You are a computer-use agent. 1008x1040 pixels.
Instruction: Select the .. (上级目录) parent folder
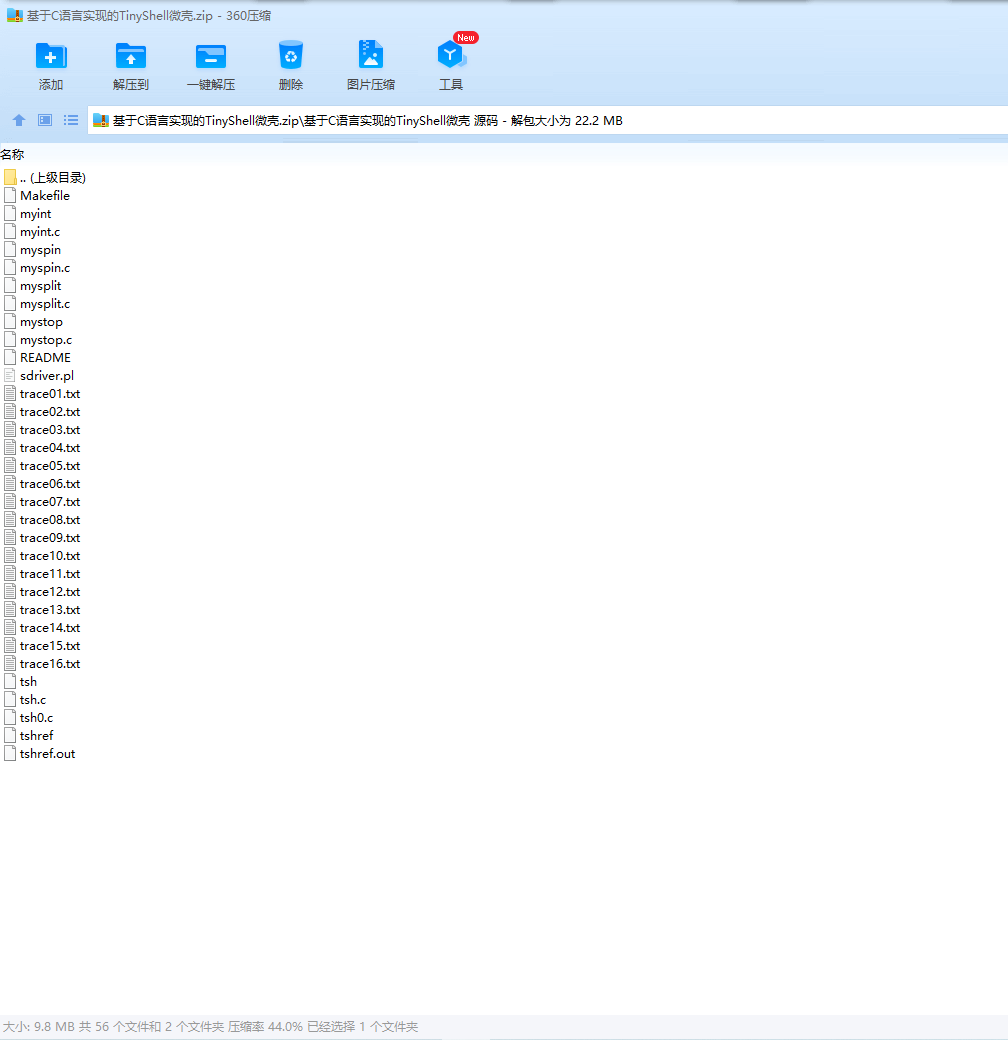[x=45, y=178]
